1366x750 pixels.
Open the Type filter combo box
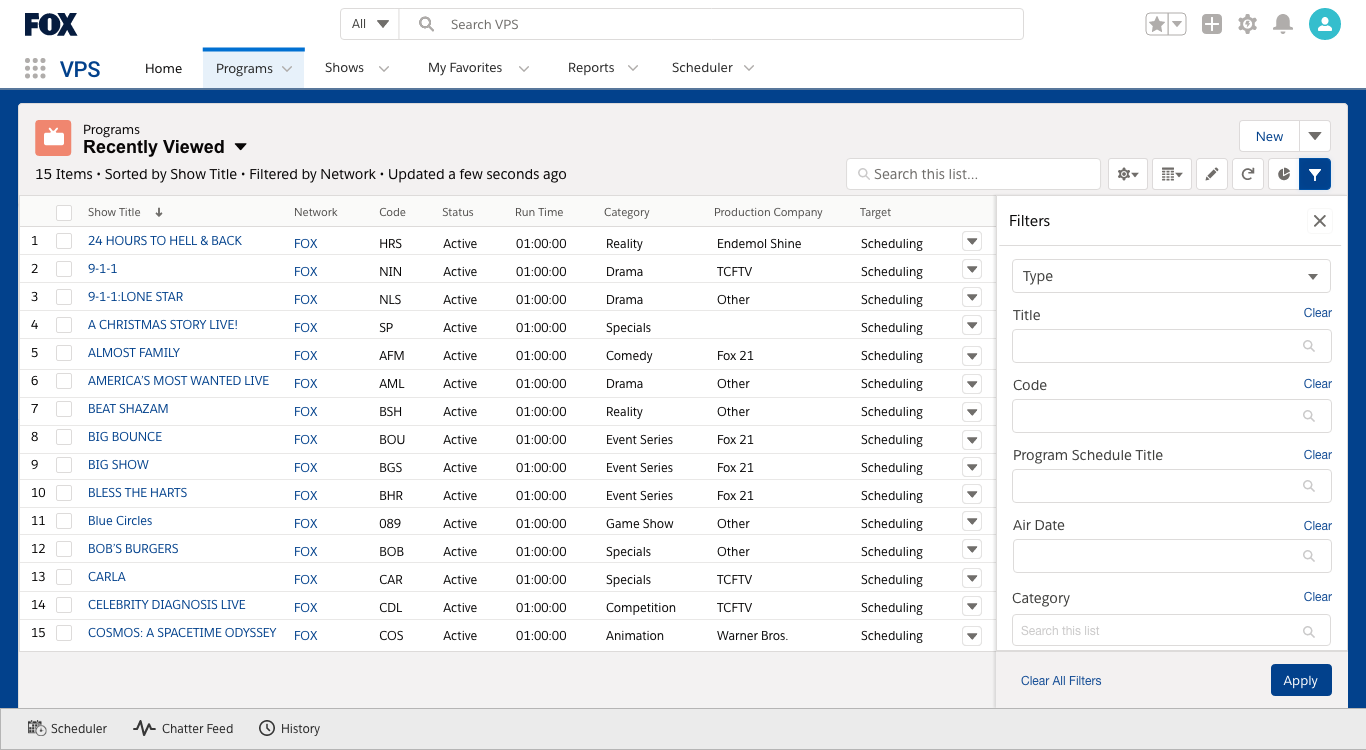(x=1171, y=276)
